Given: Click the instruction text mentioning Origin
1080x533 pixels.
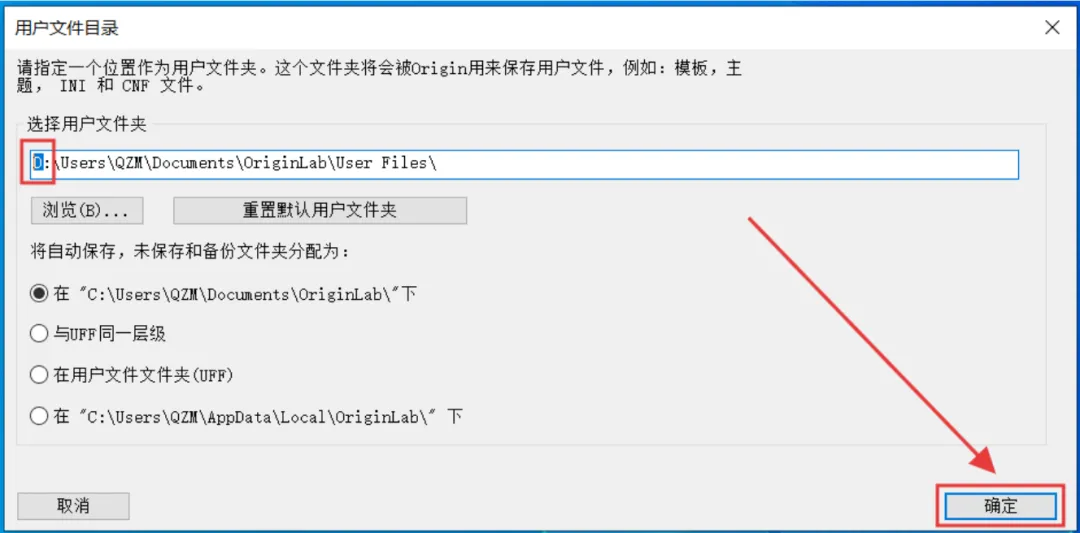Looking at the screenshot, I should (x=378, y=77).
